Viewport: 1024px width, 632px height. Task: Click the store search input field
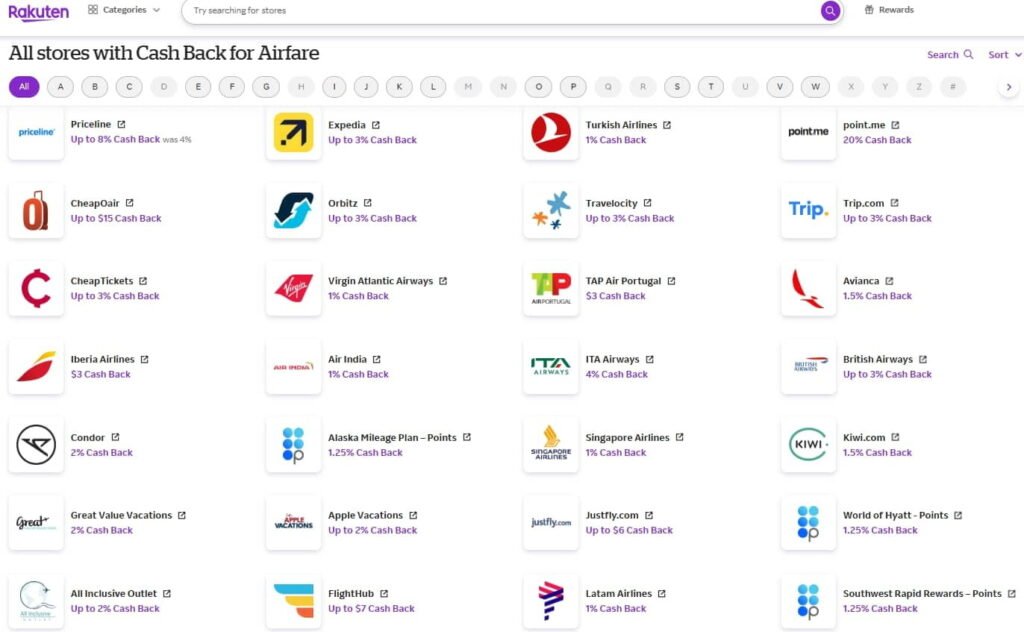point(500,11)
